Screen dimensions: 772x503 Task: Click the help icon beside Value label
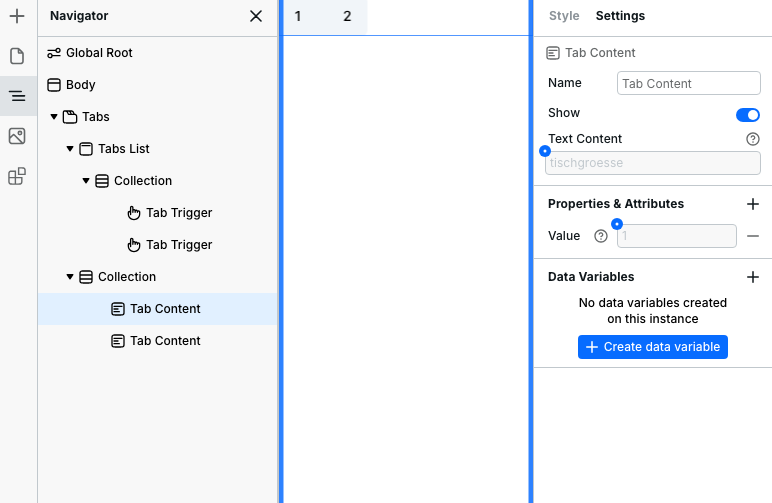(601, 236)
